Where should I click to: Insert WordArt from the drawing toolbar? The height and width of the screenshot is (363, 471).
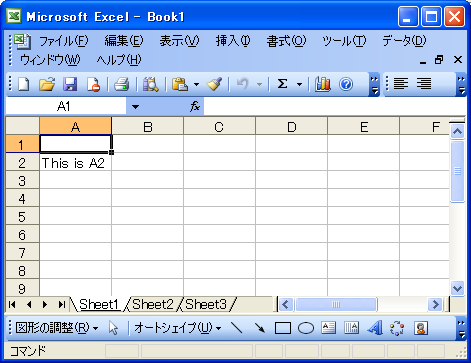[375, 328]
